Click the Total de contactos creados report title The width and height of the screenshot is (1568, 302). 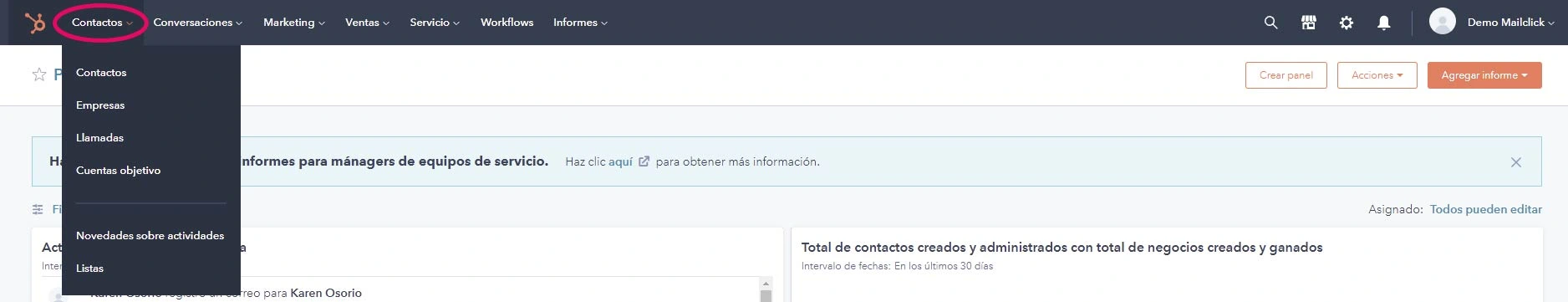click(x=1061, y=248)
